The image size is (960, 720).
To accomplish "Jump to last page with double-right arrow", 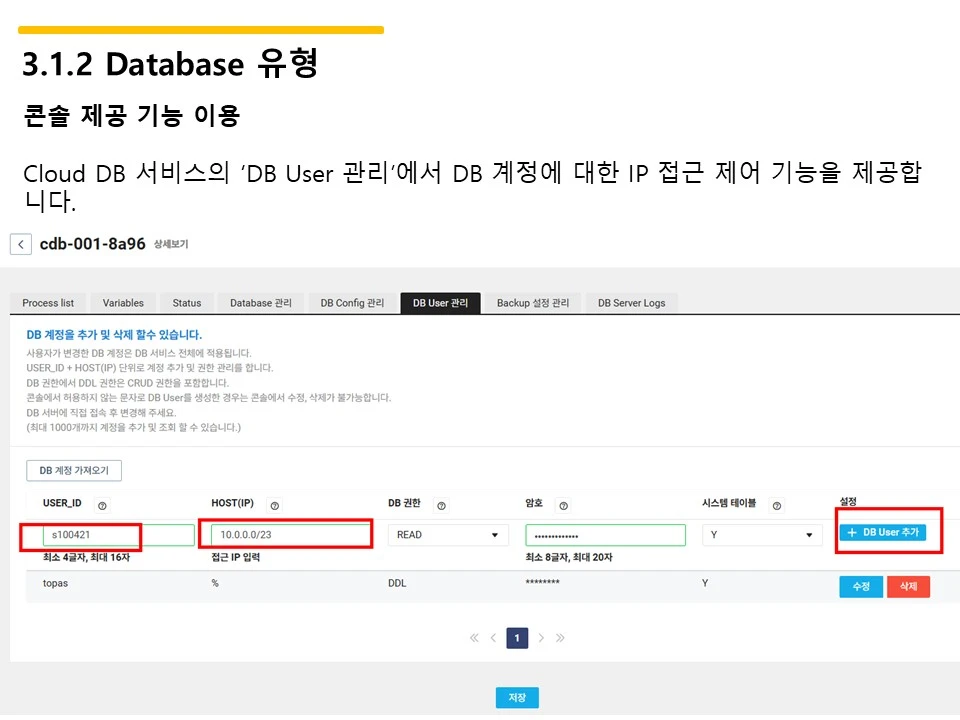I will coord(560,637).
